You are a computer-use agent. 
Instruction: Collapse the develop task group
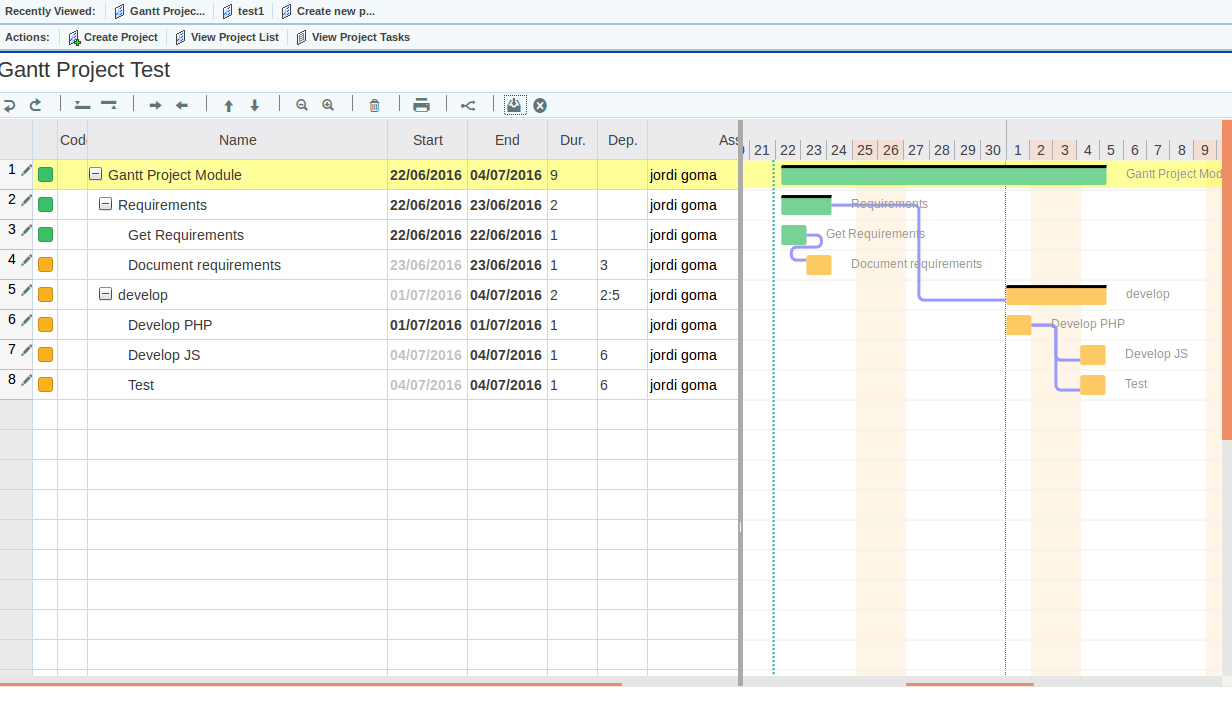[x=106, y=294]
